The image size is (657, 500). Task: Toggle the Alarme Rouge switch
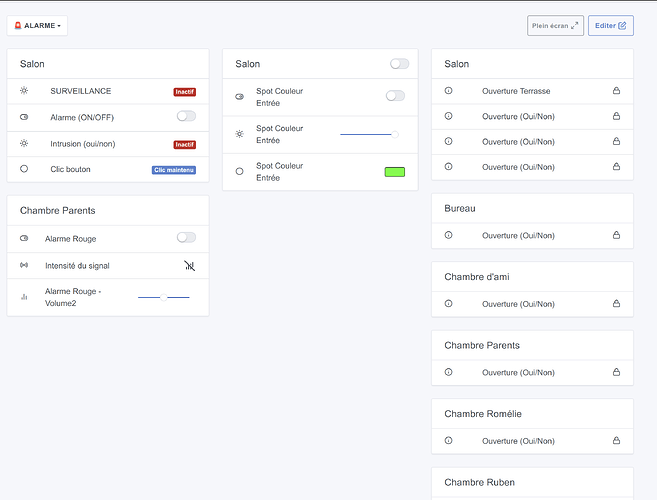[186, 238]
